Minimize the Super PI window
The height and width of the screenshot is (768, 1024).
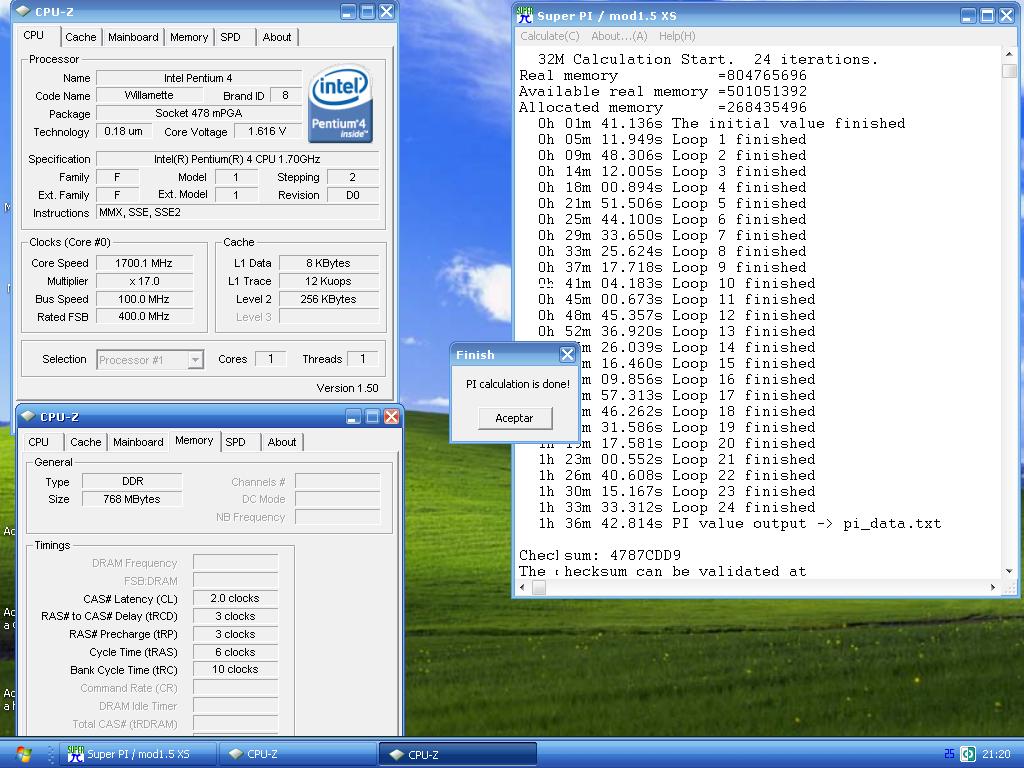[x=968, y=15]
